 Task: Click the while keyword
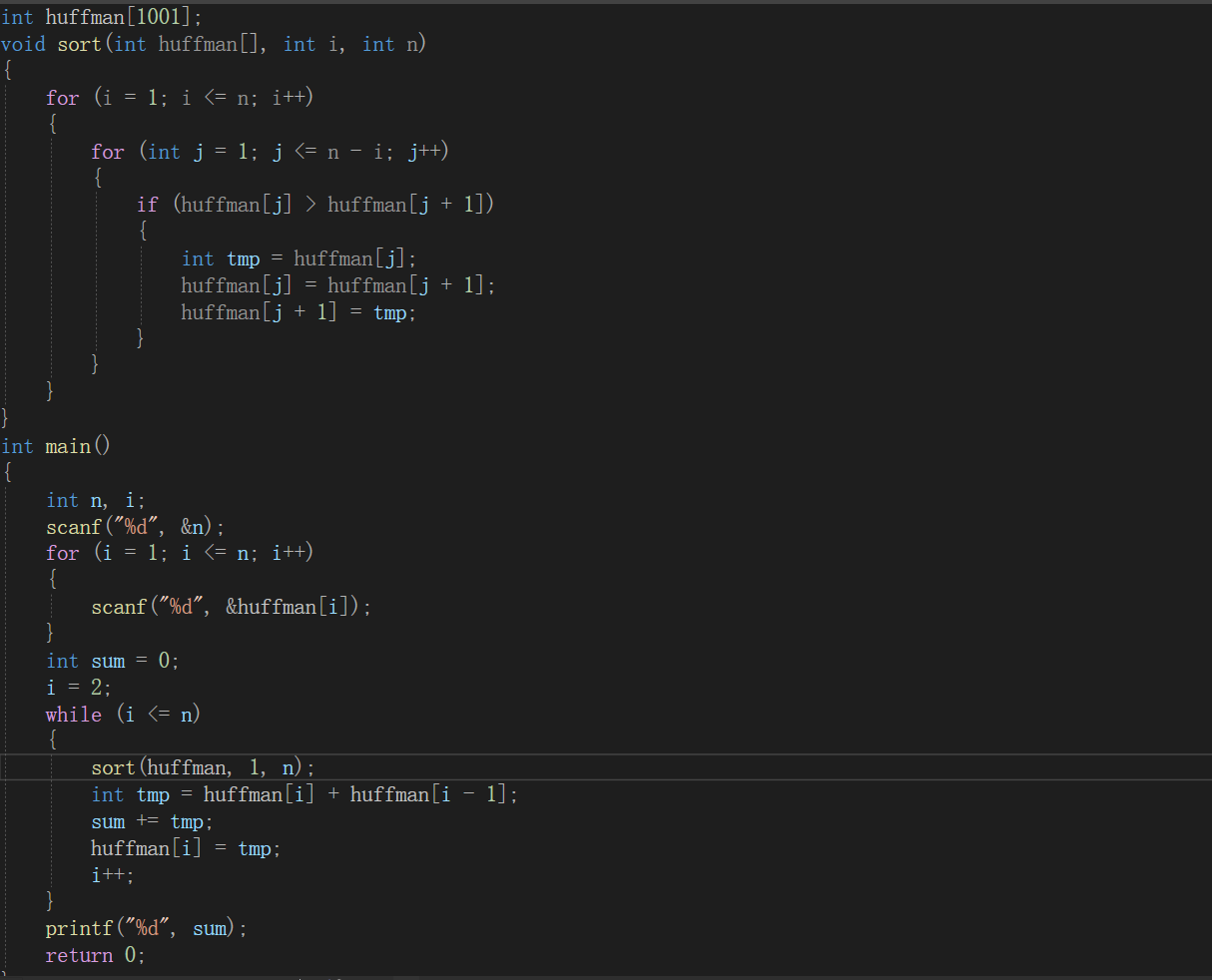tap(73, 715)
